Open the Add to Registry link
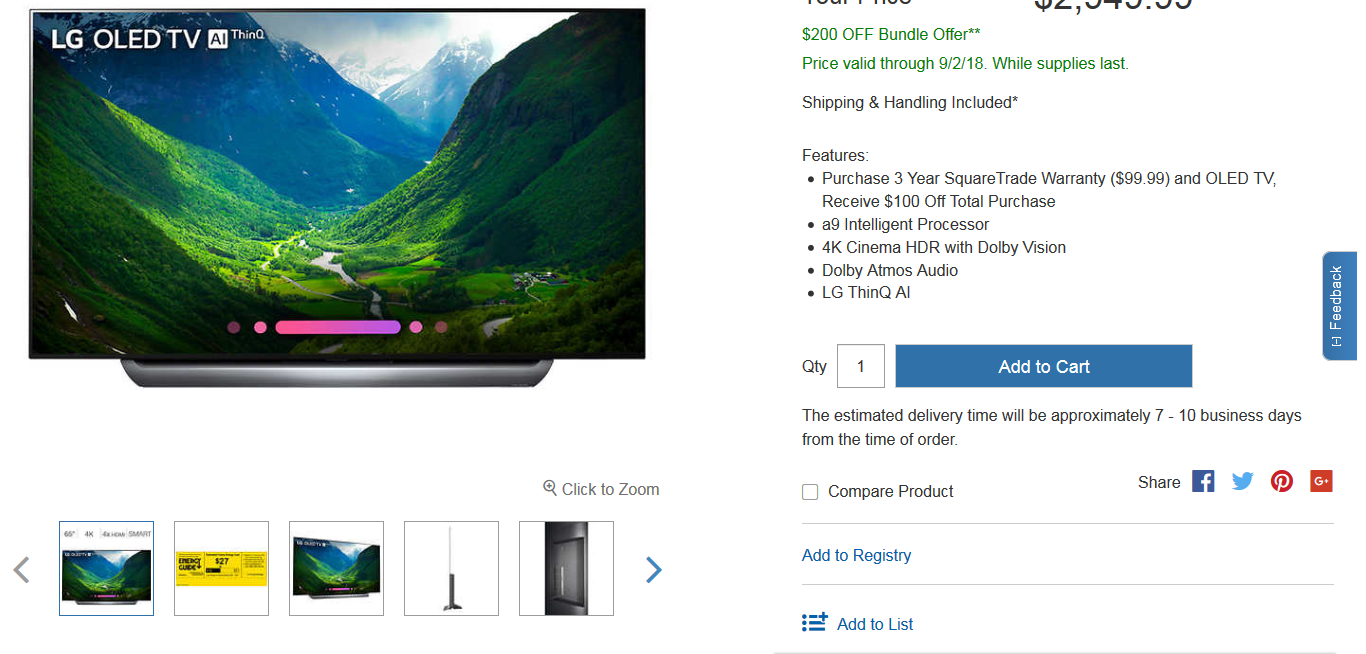The image size is (1366, 654). pos(856,555)
